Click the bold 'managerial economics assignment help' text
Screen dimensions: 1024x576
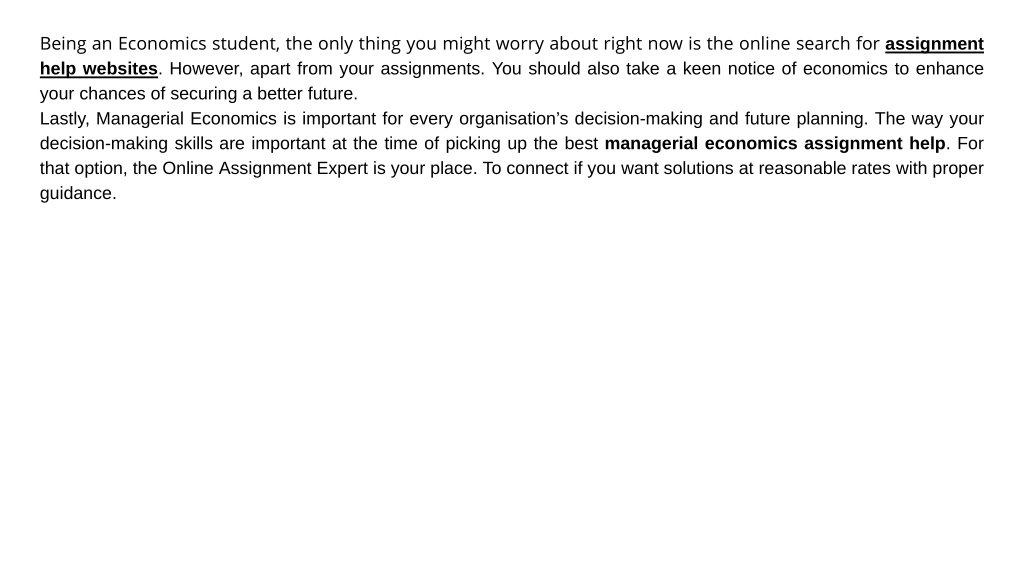(x=775, y=144)
